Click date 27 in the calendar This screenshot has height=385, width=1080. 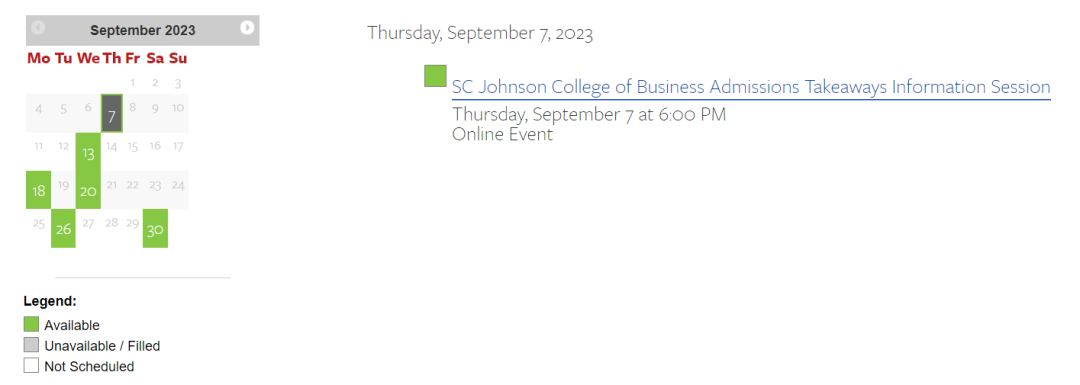88,223
